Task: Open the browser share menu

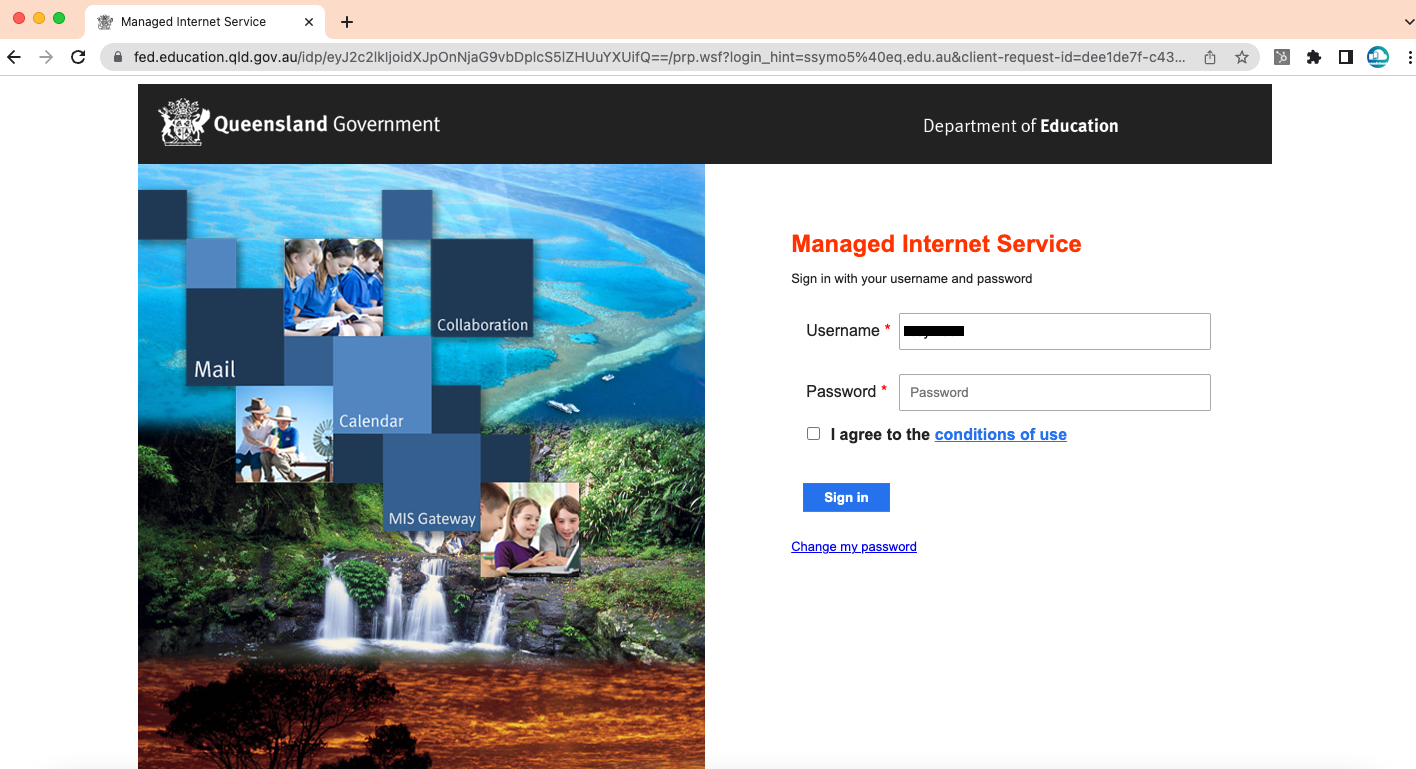Action: pos(1210,57)
